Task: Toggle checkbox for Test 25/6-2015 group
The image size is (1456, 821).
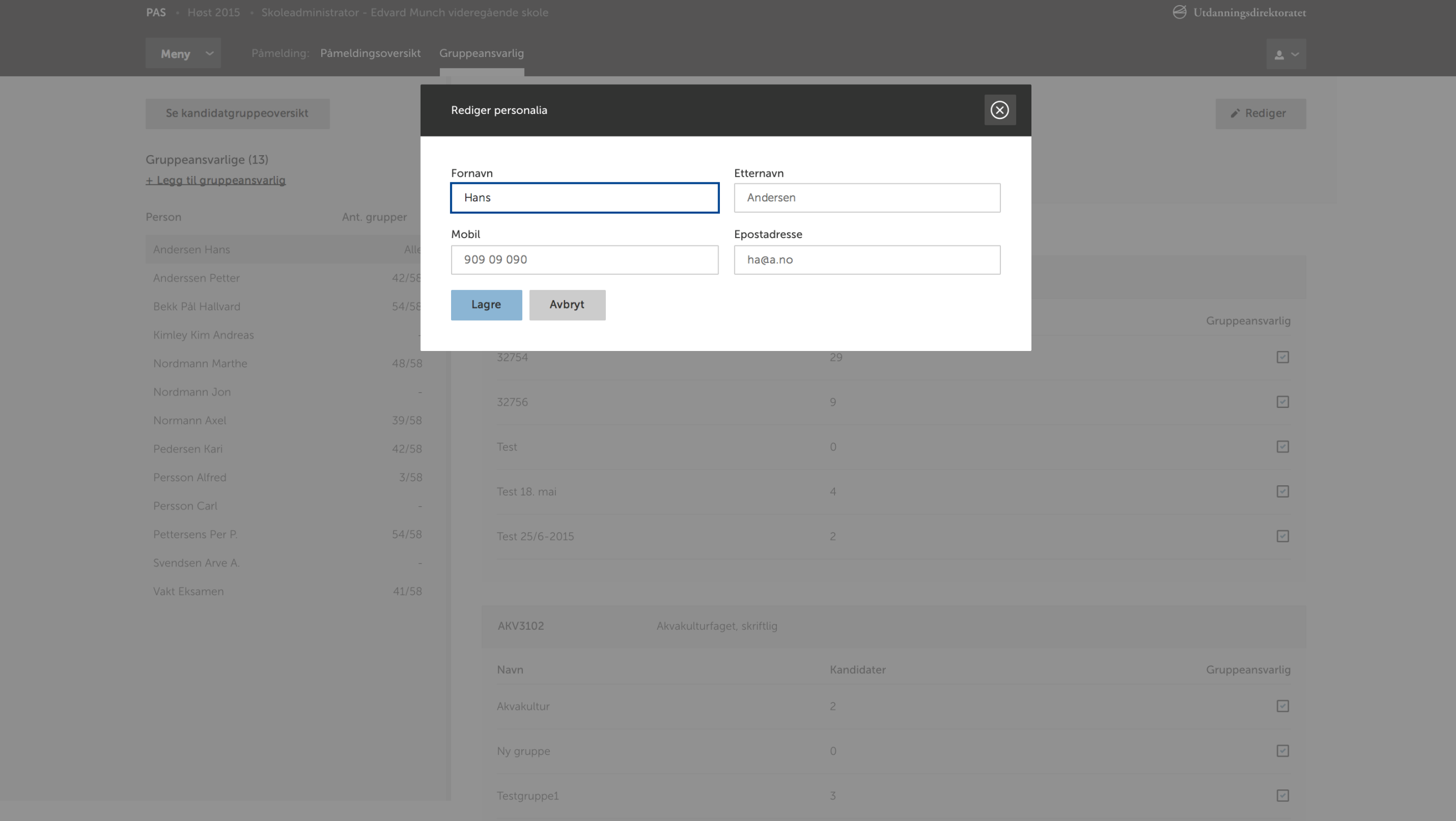Action: coord(1283,536)
